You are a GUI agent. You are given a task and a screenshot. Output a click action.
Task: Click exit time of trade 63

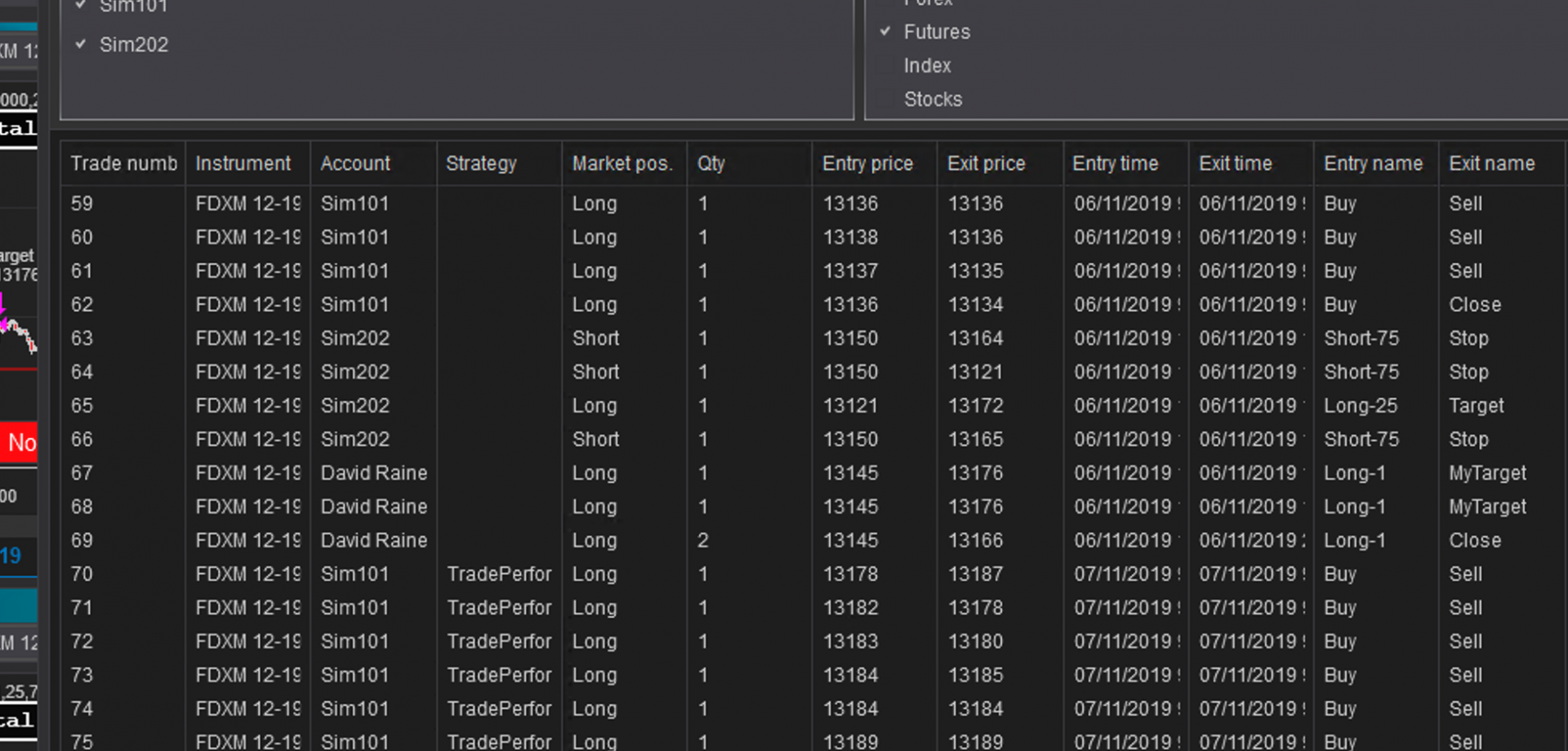(1249, 338)
